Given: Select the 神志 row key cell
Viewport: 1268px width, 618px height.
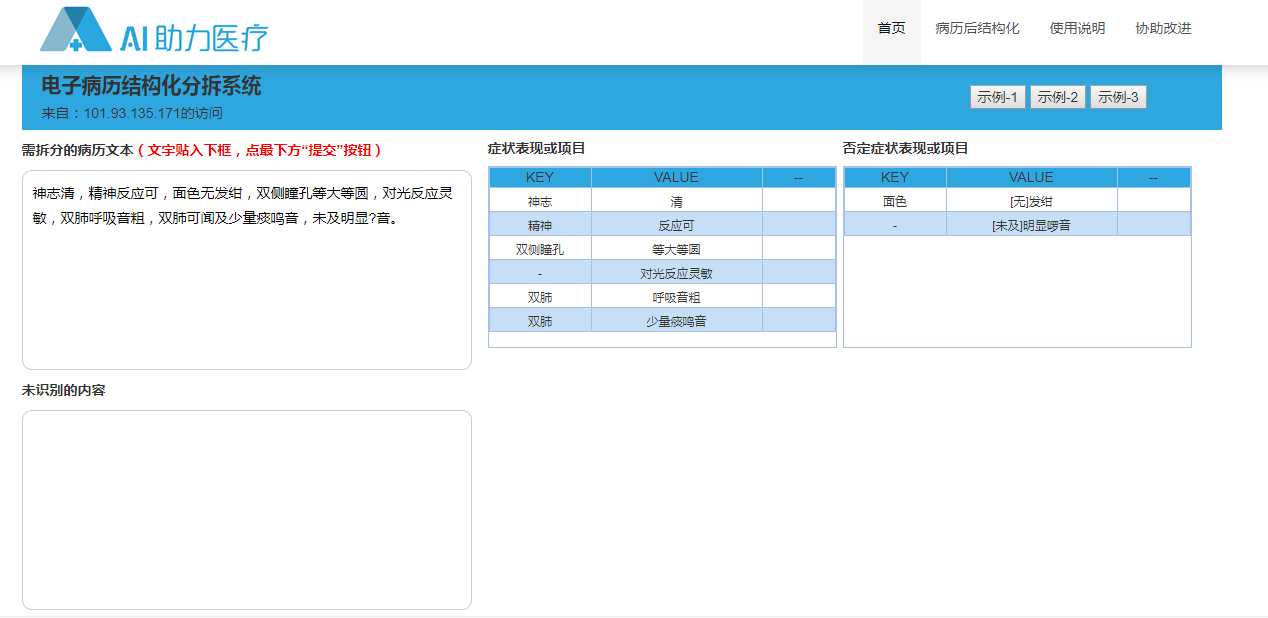Looking at the screenshot, I should click(x=540, y=201).
